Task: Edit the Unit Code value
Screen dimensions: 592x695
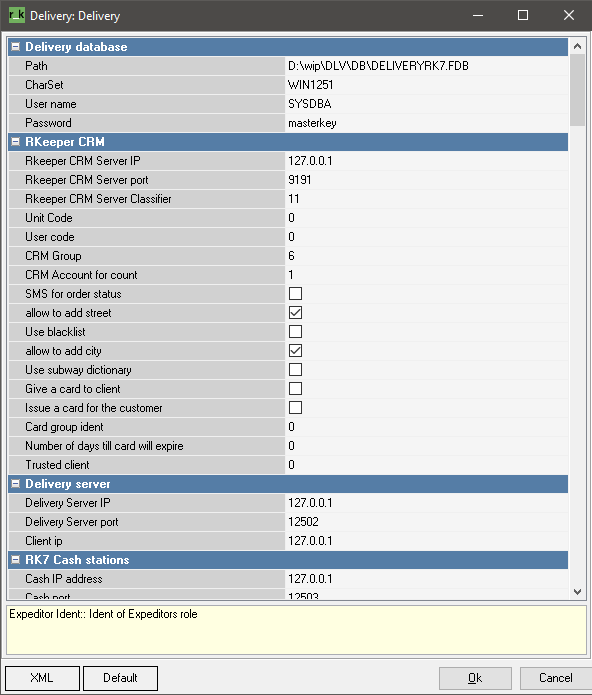Action: click(x=426, y=218)
